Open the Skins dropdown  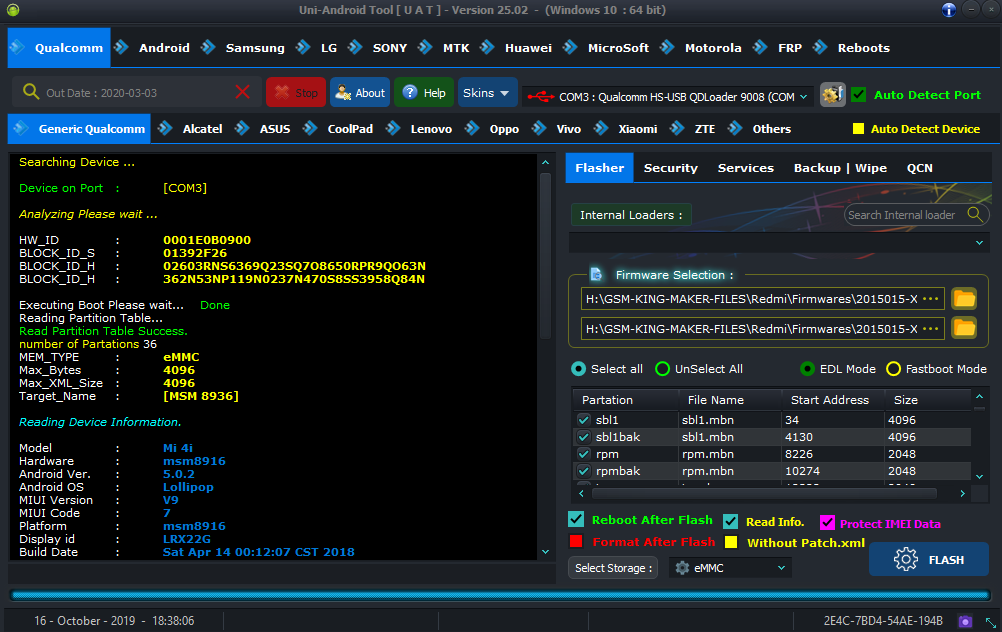pos(486,93)
